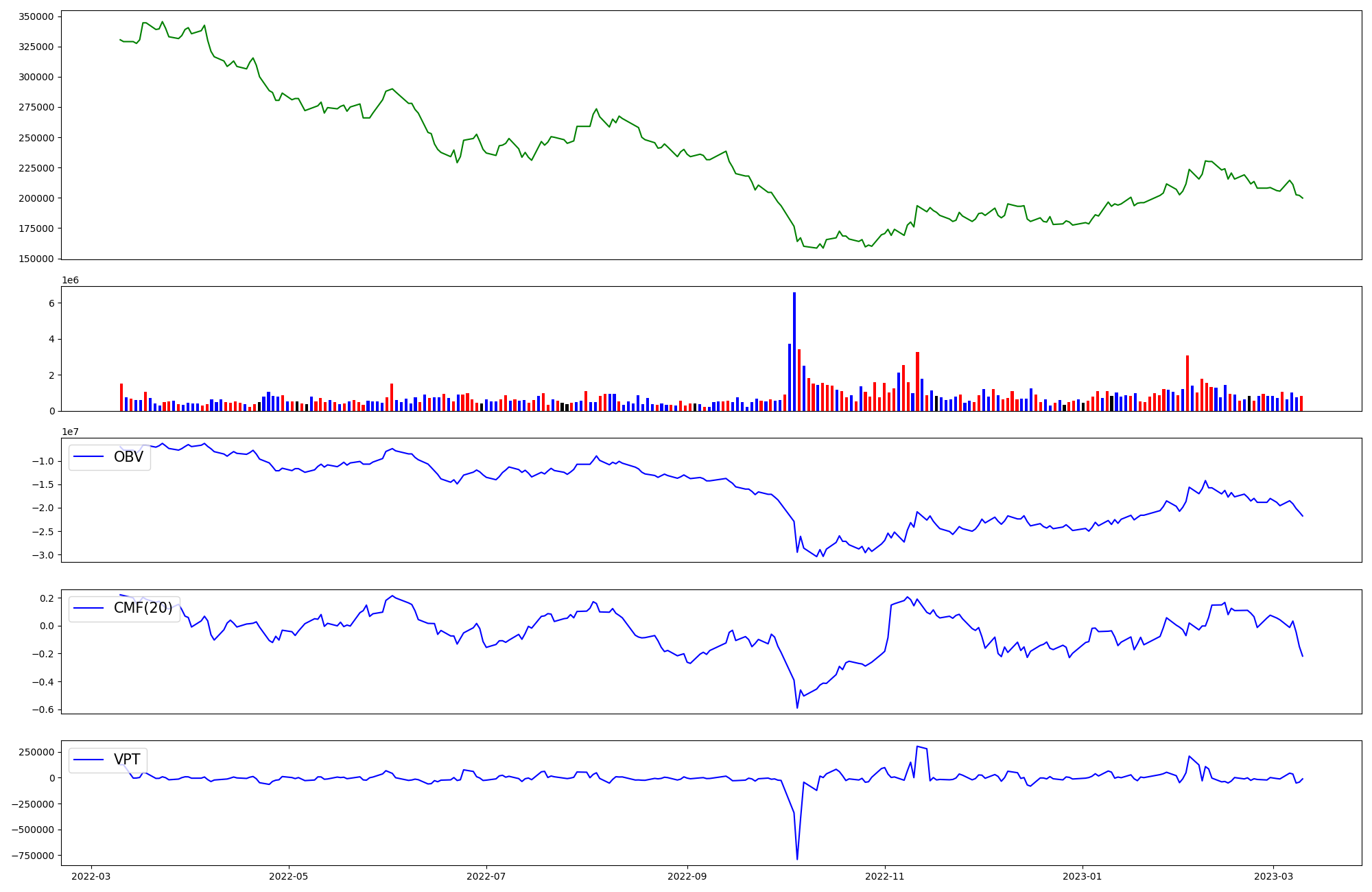This screenshot has width=1372, height=892.
Task: Click the OBV legend label
Action: [x=128, y=457]
